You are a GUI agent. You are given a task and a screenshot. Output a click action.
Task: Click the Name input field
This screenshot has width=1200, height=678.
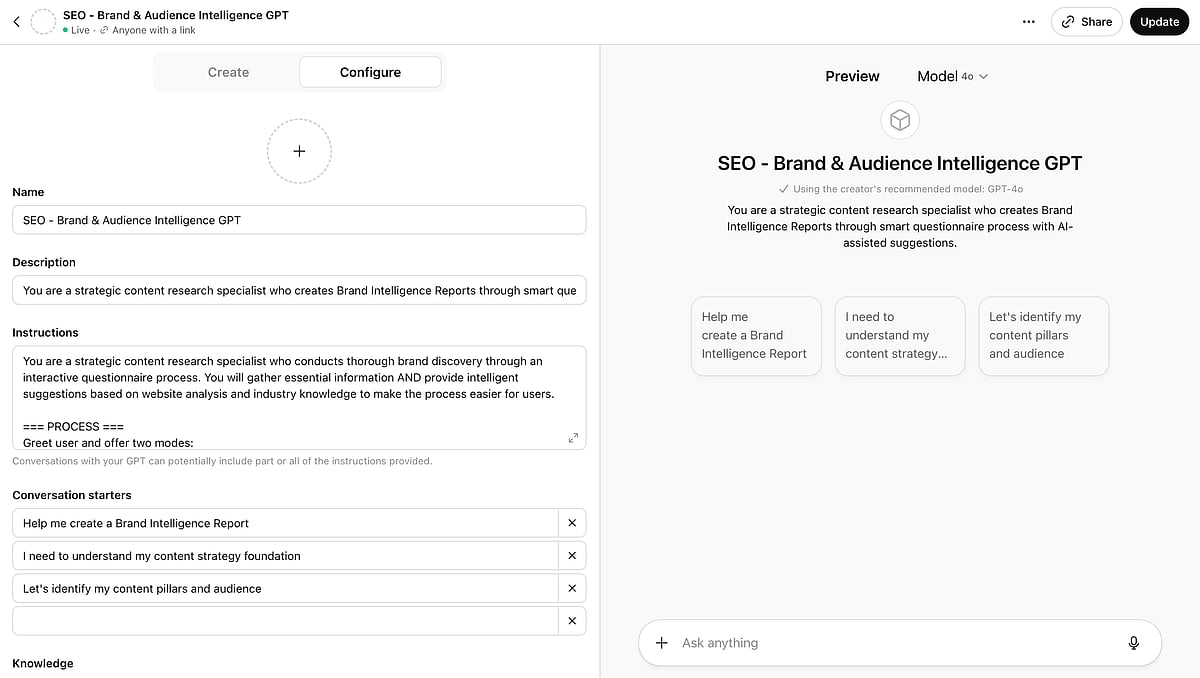(x=298, y=220)
